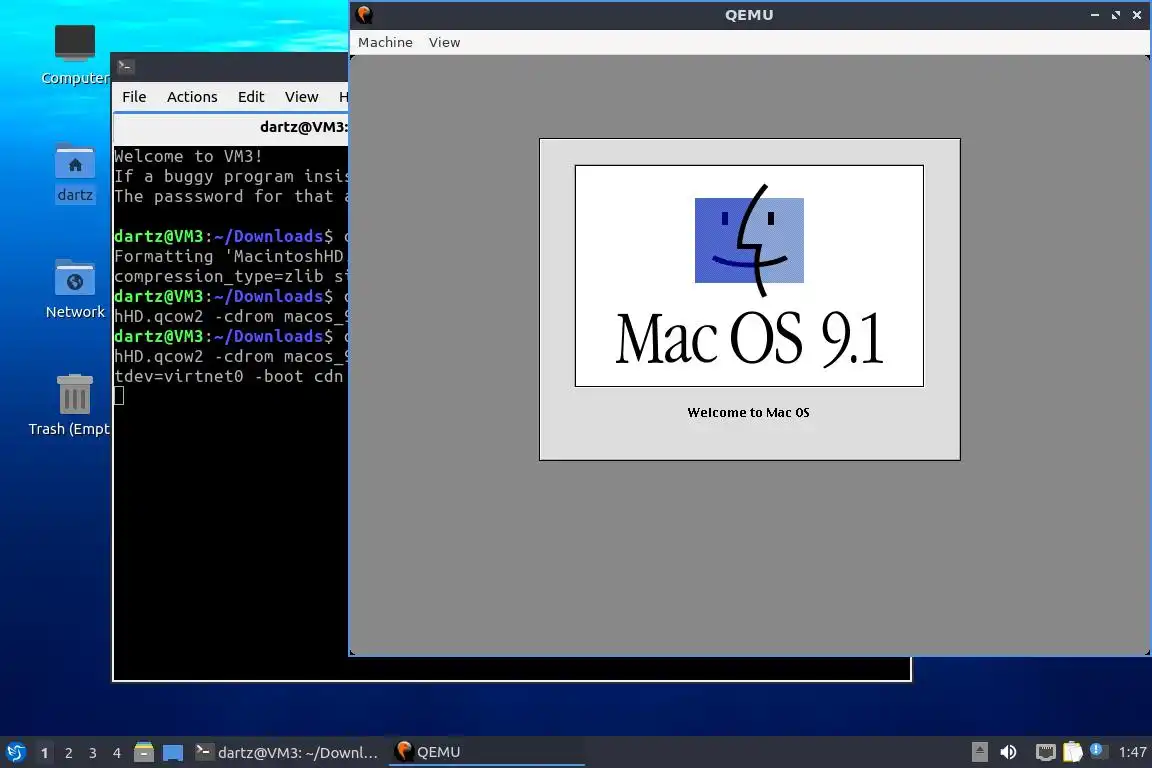
Task: Open the File menu in the terminal window
Action: coord(134,97)
